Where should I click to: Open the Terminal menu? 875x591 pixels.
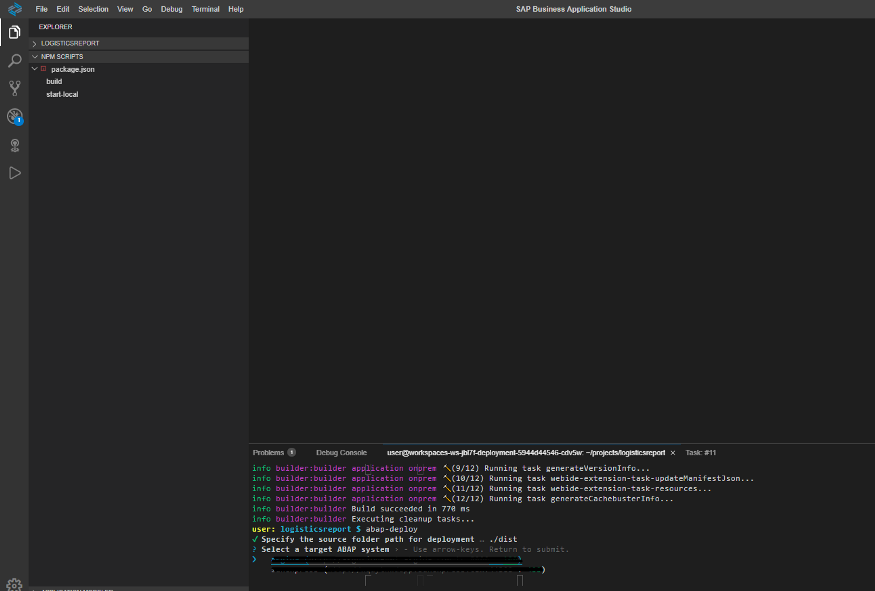pos(205,9)
